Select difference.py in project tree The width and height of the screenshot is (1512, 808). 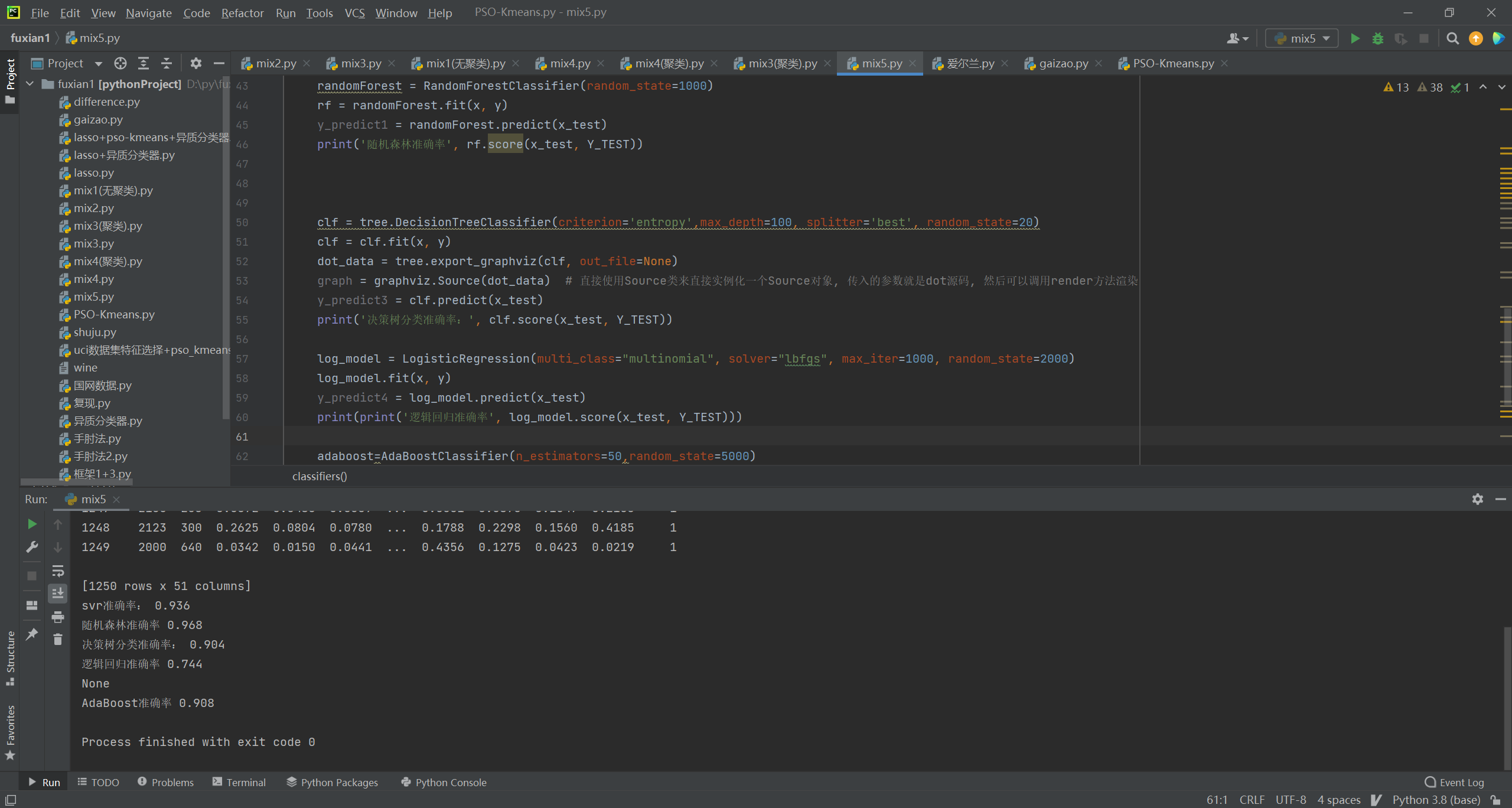106,102
